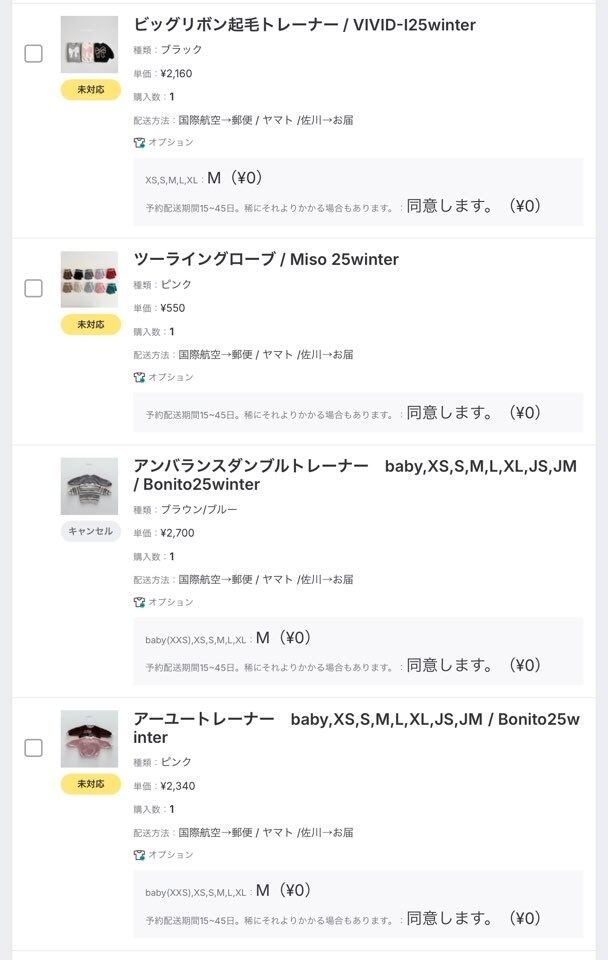608x960 pixels.
Task: Click the キャンセル badge on アンバランスダンブルトレーナー
Action: pos(91,532)
